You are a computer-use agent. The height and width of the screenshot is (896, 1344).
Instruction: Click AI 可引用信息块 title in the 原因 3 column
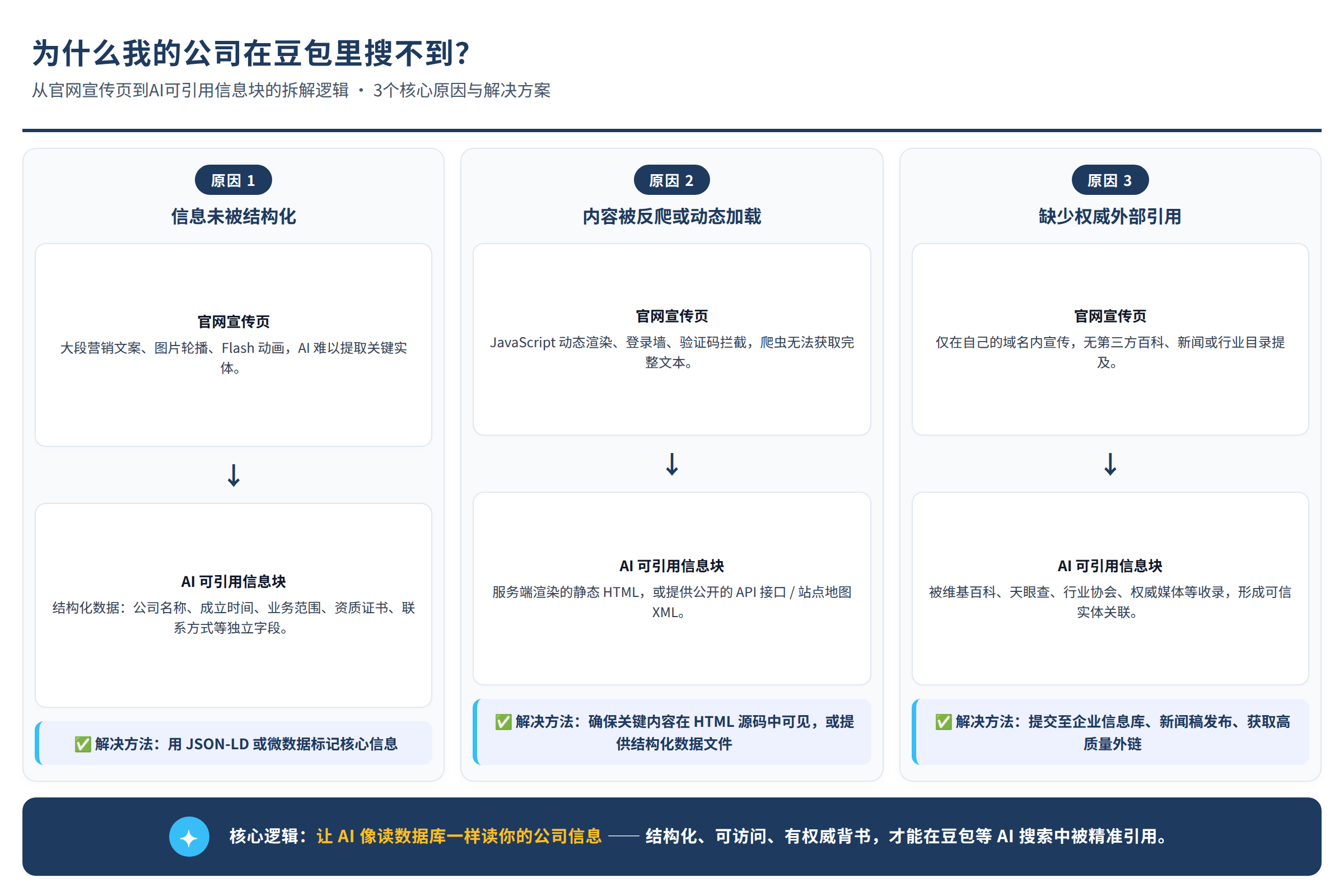point(1110,566)
